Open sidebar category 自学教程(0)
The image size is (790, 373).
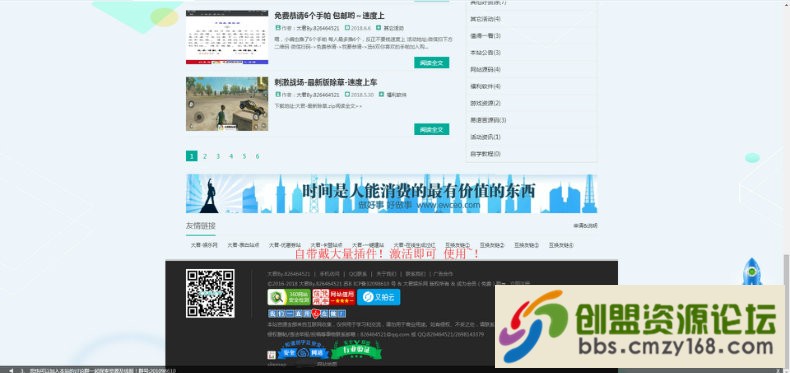pyautogui.click(x=485, y=154)
